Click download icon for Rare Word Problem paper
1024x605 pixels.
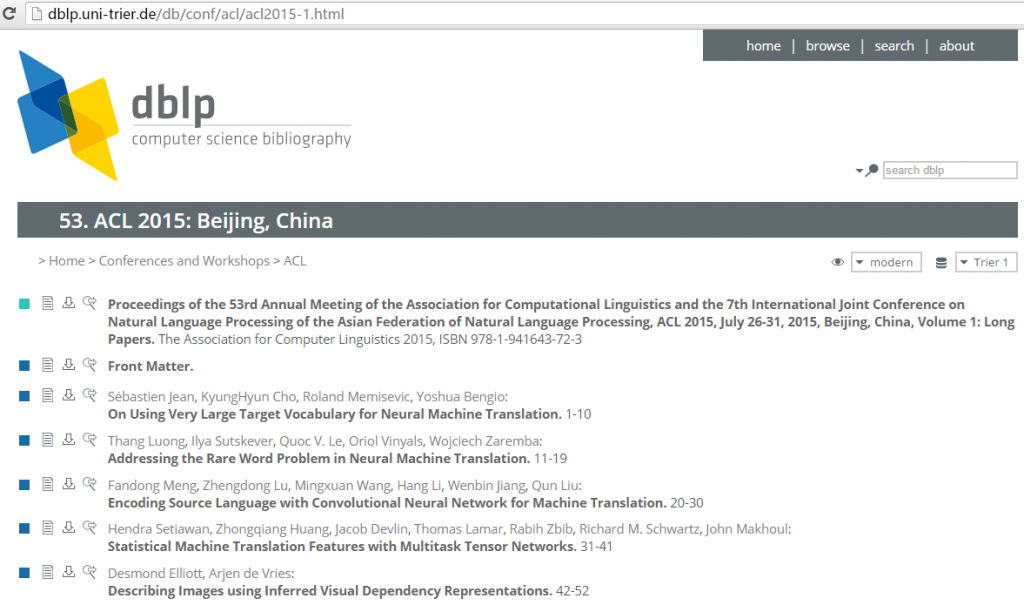68,439
